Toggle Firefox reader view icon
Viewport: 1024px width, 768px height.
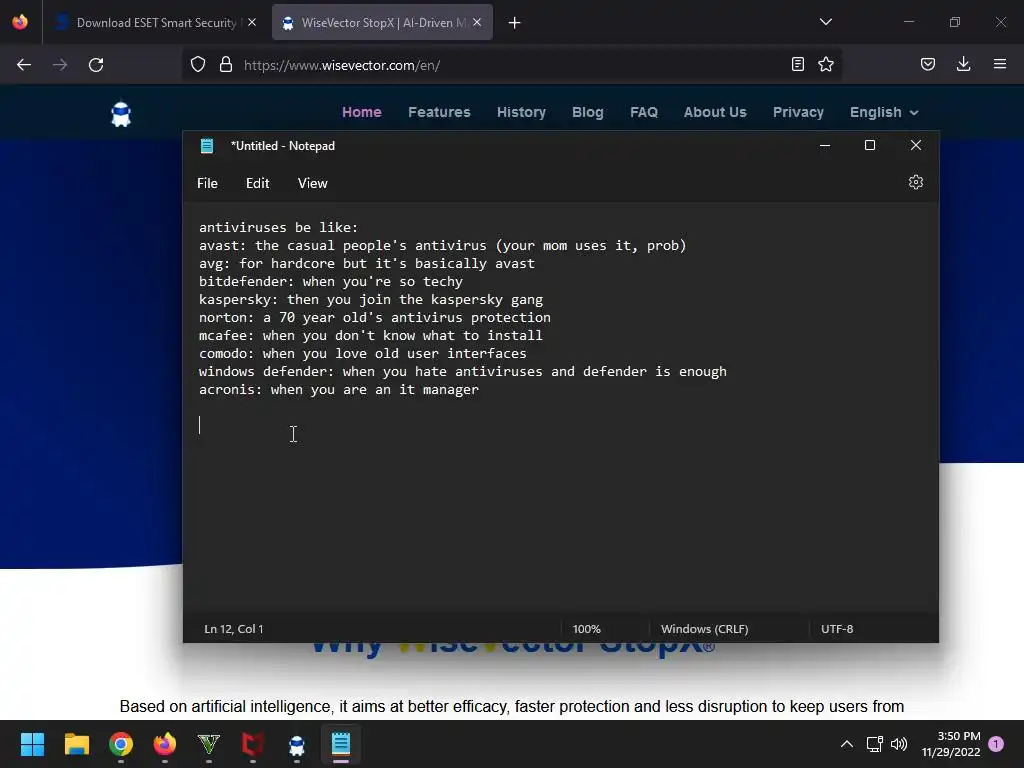[797, 64]
